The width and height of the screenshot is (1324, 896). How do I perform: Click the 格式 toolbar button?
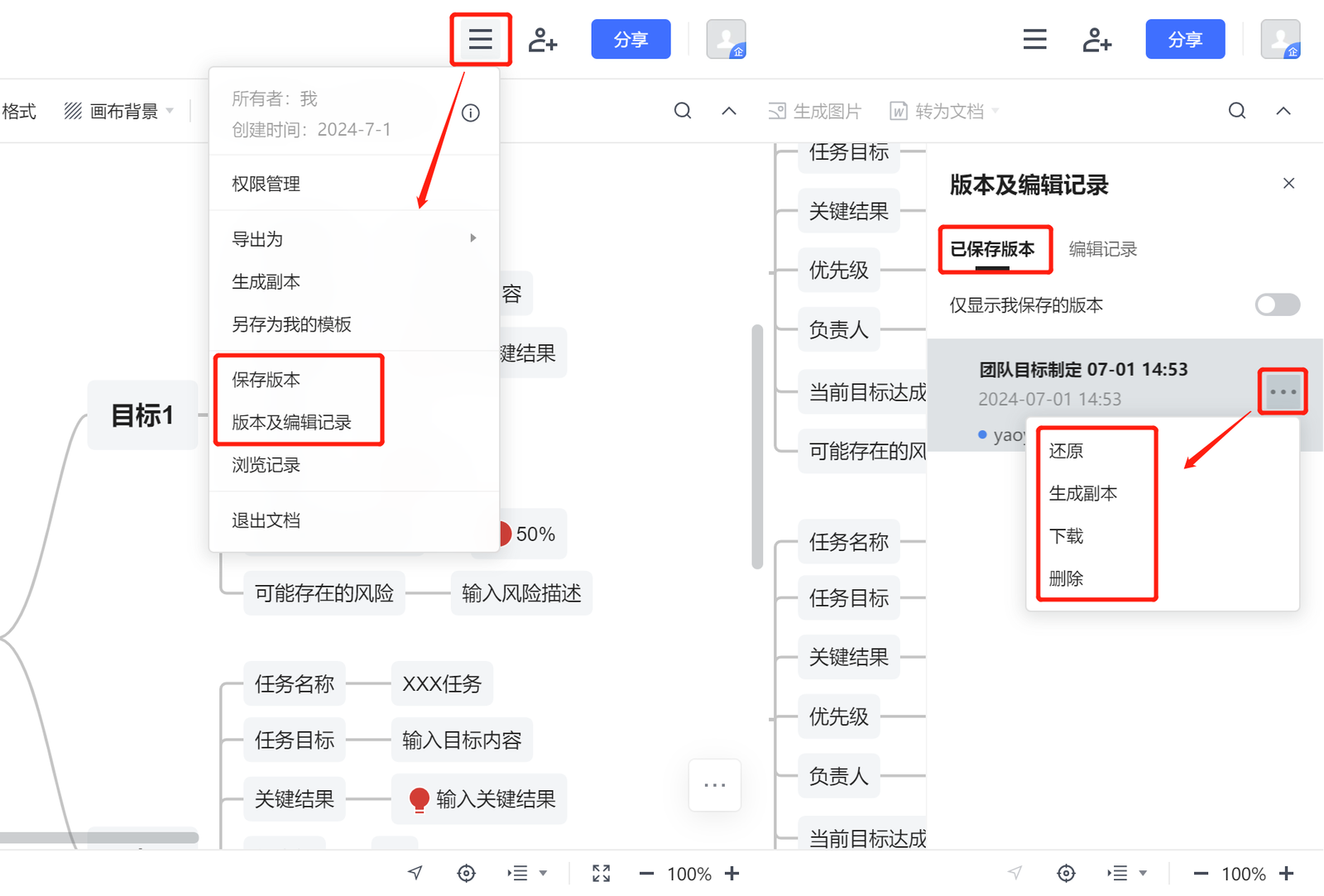coord(19,111)
